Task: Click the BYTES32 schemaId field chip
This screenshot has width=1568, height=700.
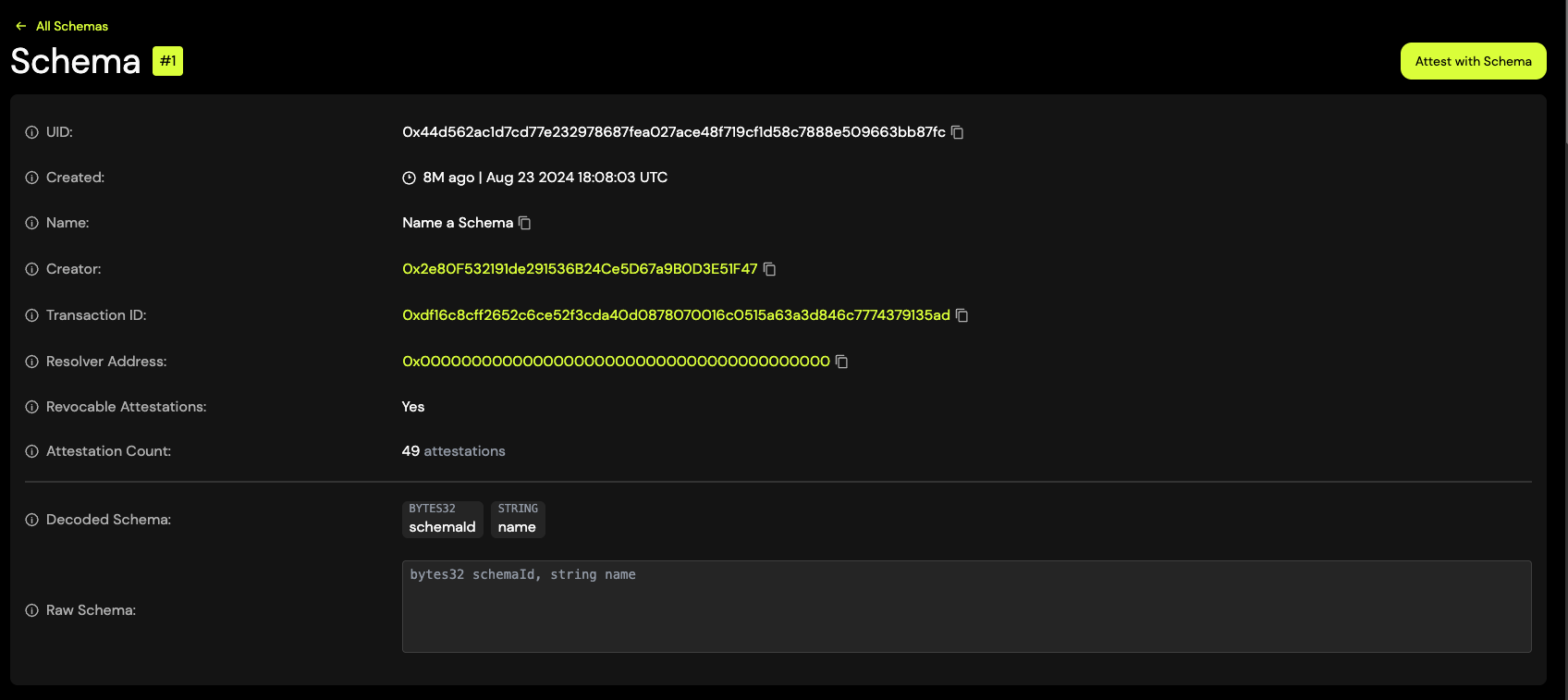Action: coord(442,519)
